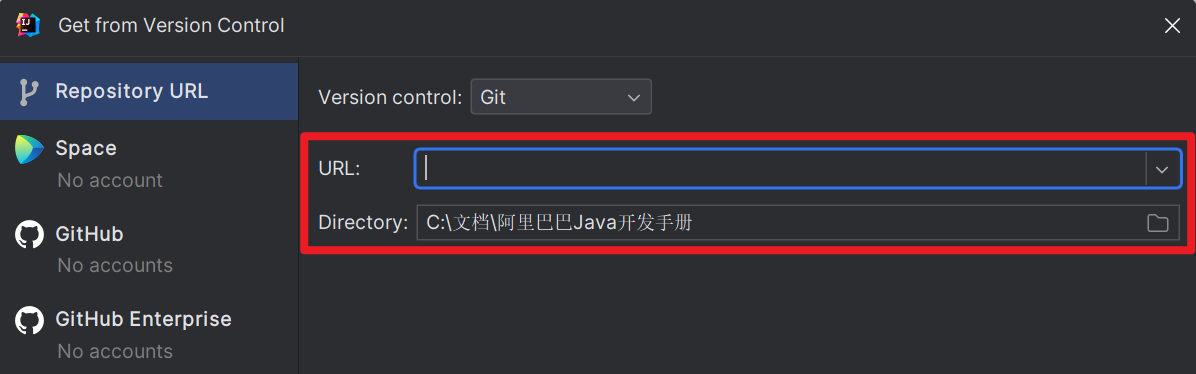Close the Get from Version Control dialog
The width and height of the screenshot is (1196, 374).
point(1172,26)
